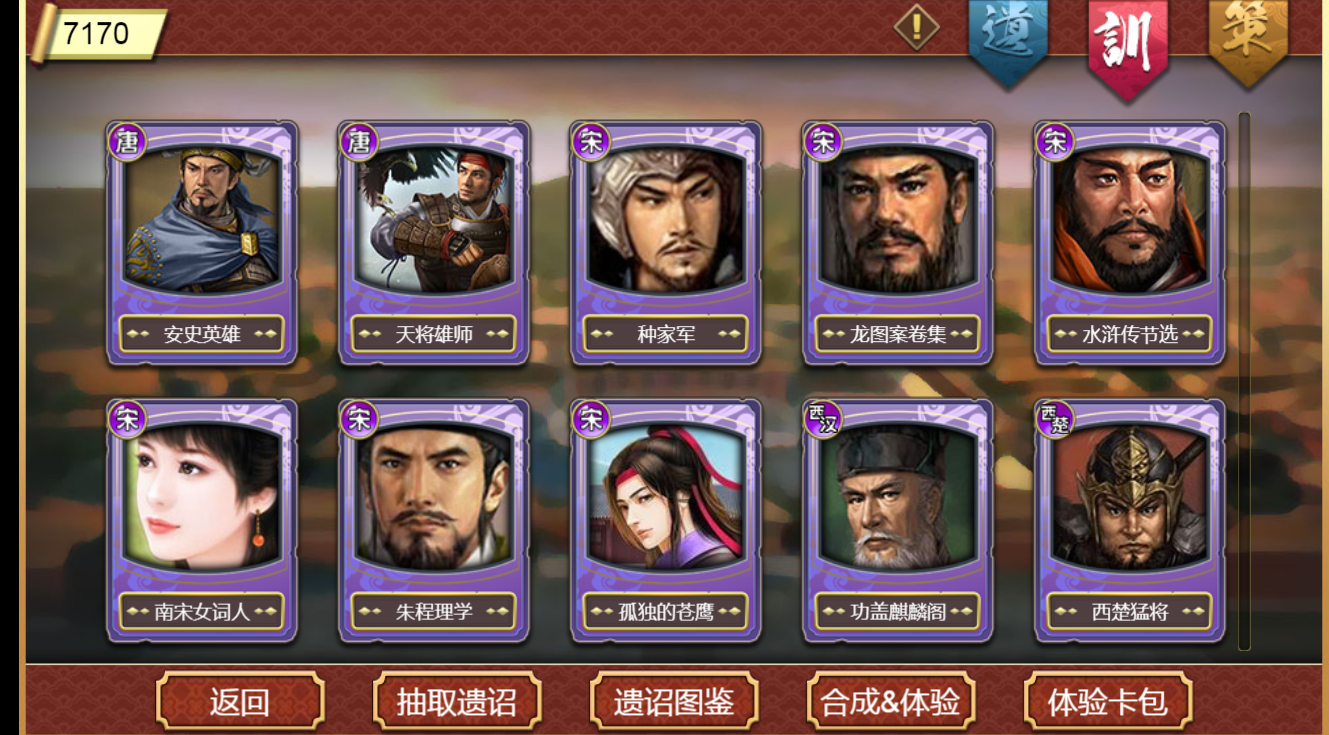1329x735 pixels.
Task: Pick the 西楚猛将 card
Action: [1130, 521]
